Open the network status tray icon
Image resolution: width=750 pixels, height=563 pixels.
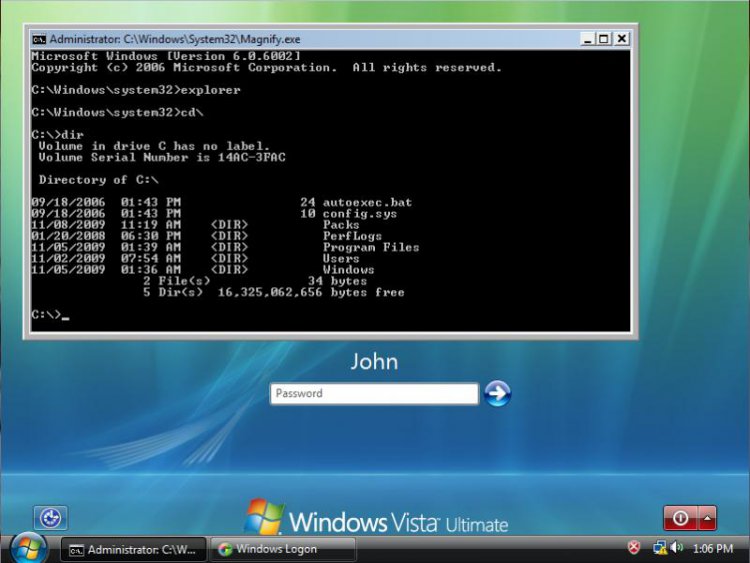tap(660, 548)
